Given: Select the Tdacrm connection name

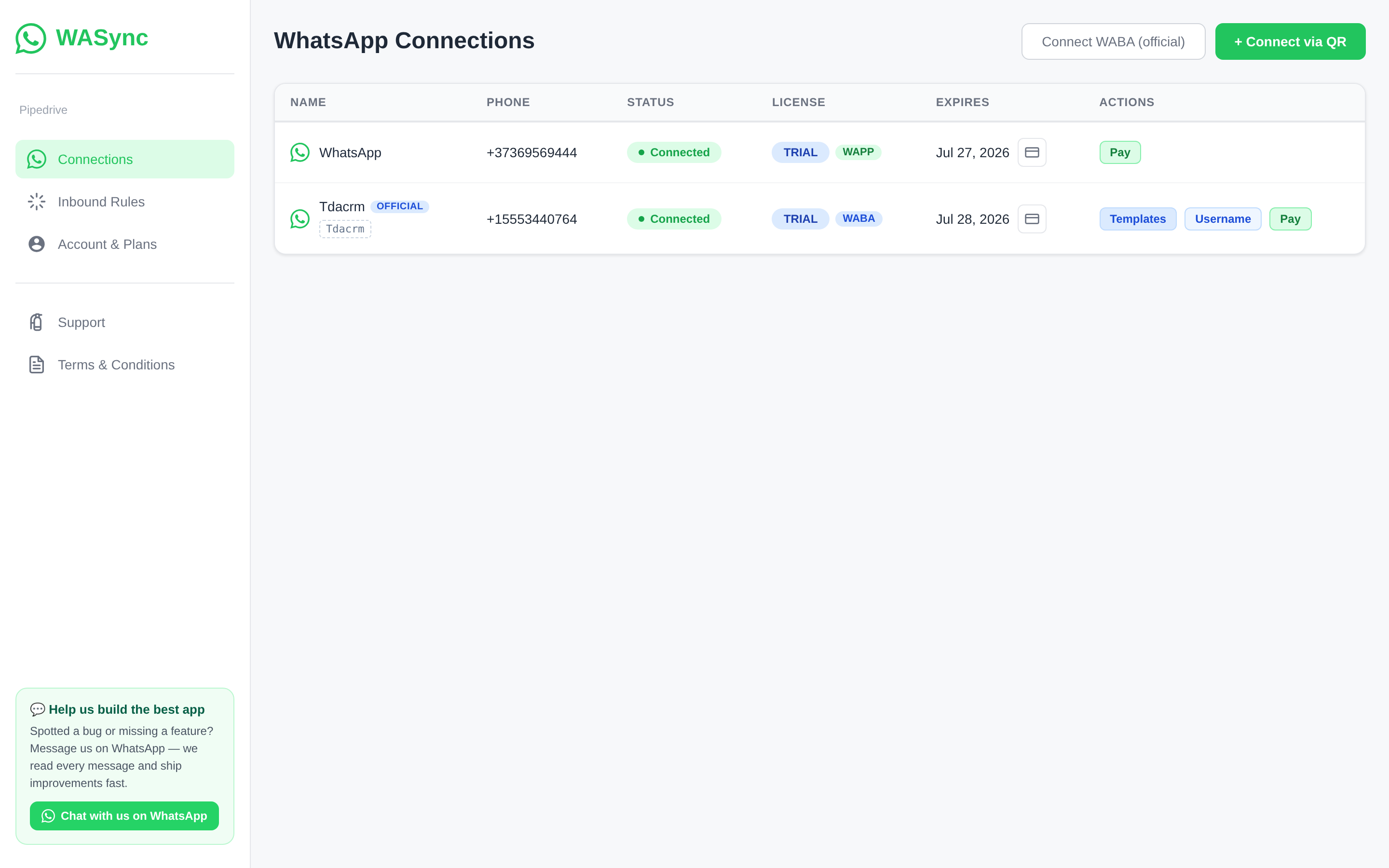Looking at the screenshot, I should tap(342, 207).
